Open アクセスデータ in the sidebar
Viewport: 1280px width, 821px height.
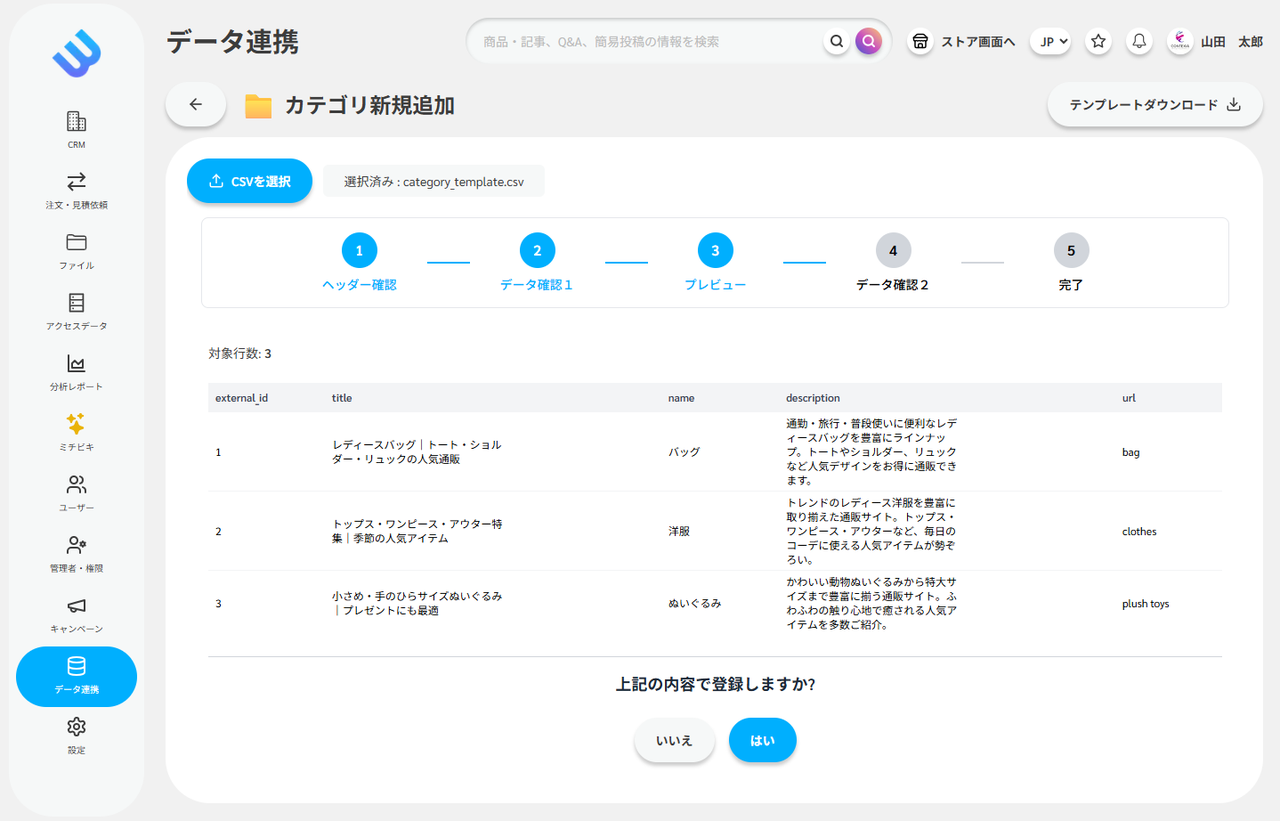pos(76,311)
